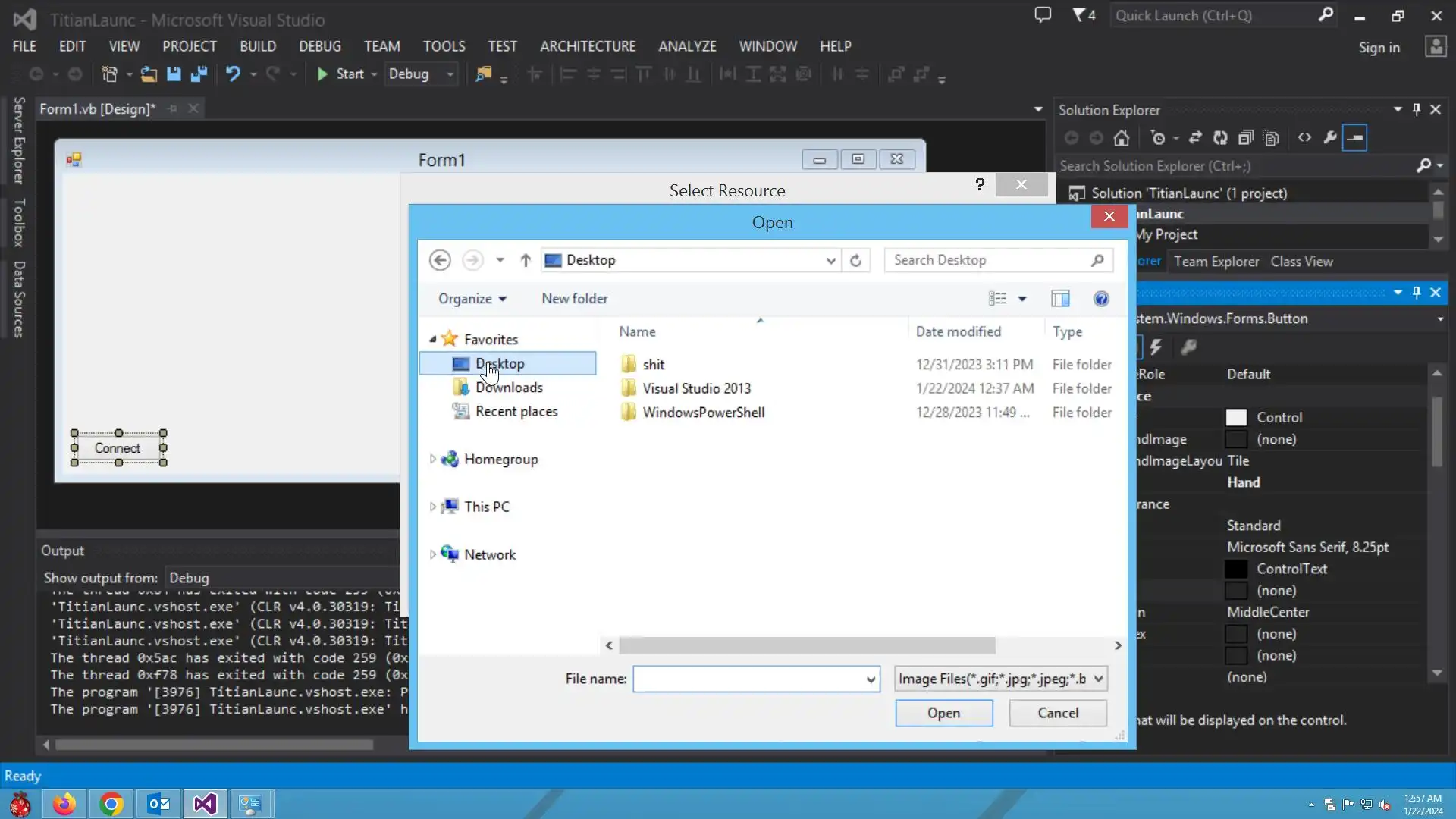Open the Organize dropdown menu
The width and height of the screenshot is (1456, 819).
pyautogui.click(x=472, y=299)
